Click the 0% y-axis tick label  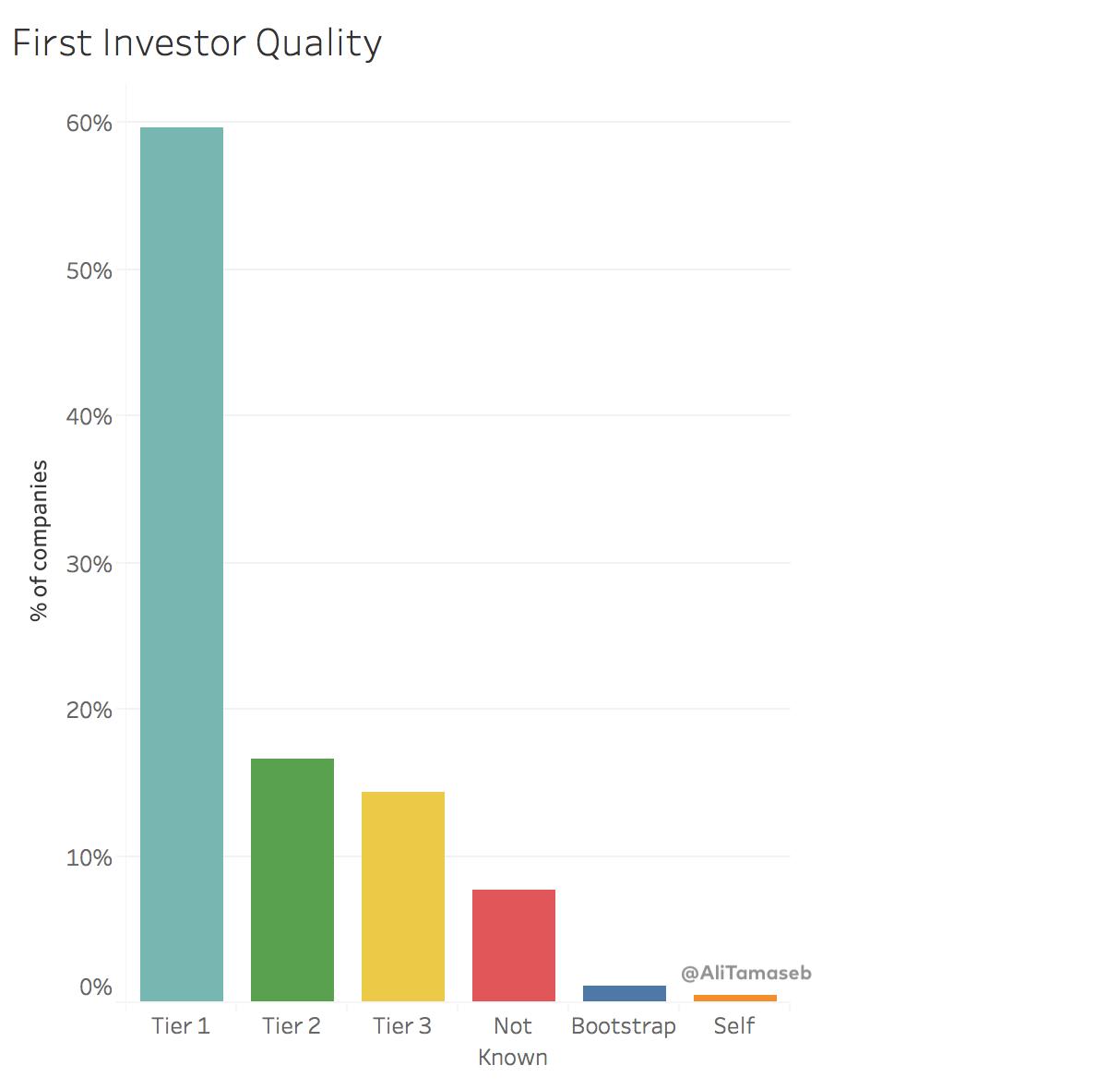pyautogui.click(x=96, y=987)
